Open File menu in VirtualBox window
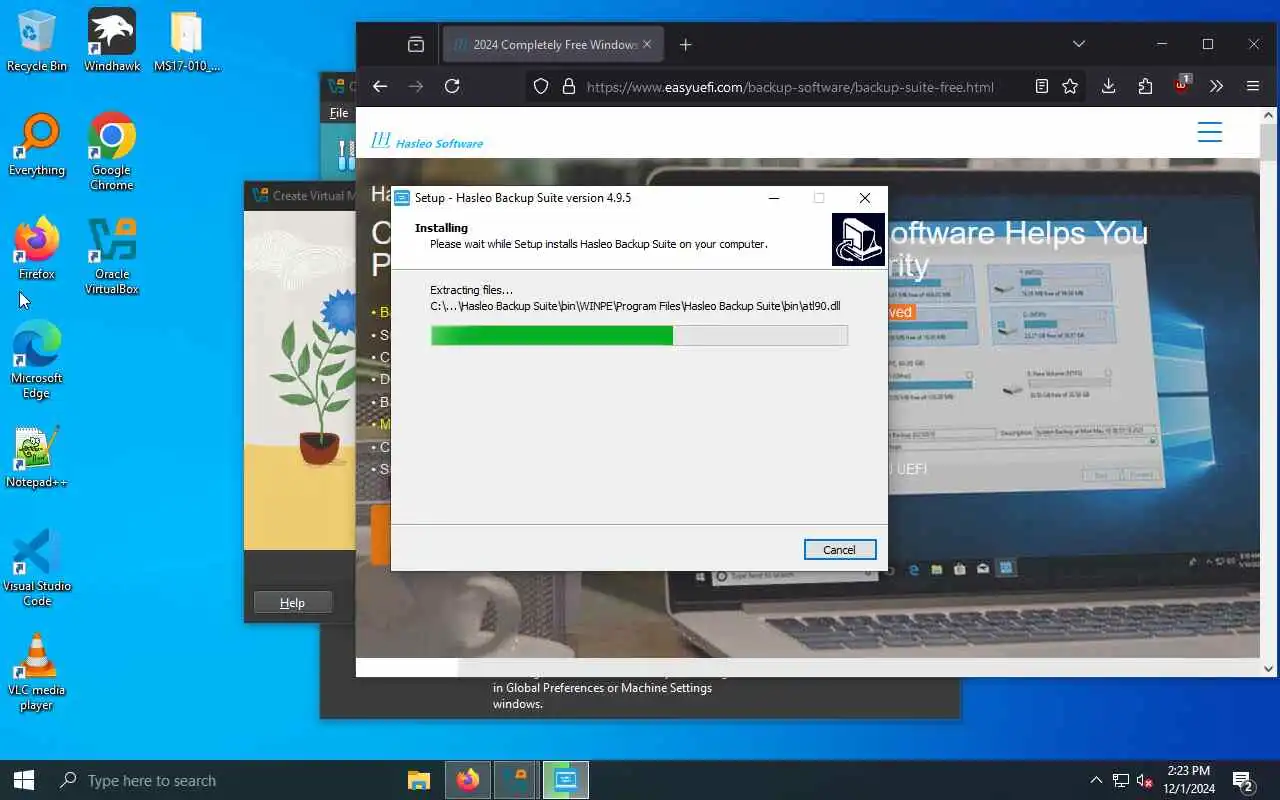 click(339, 113)
